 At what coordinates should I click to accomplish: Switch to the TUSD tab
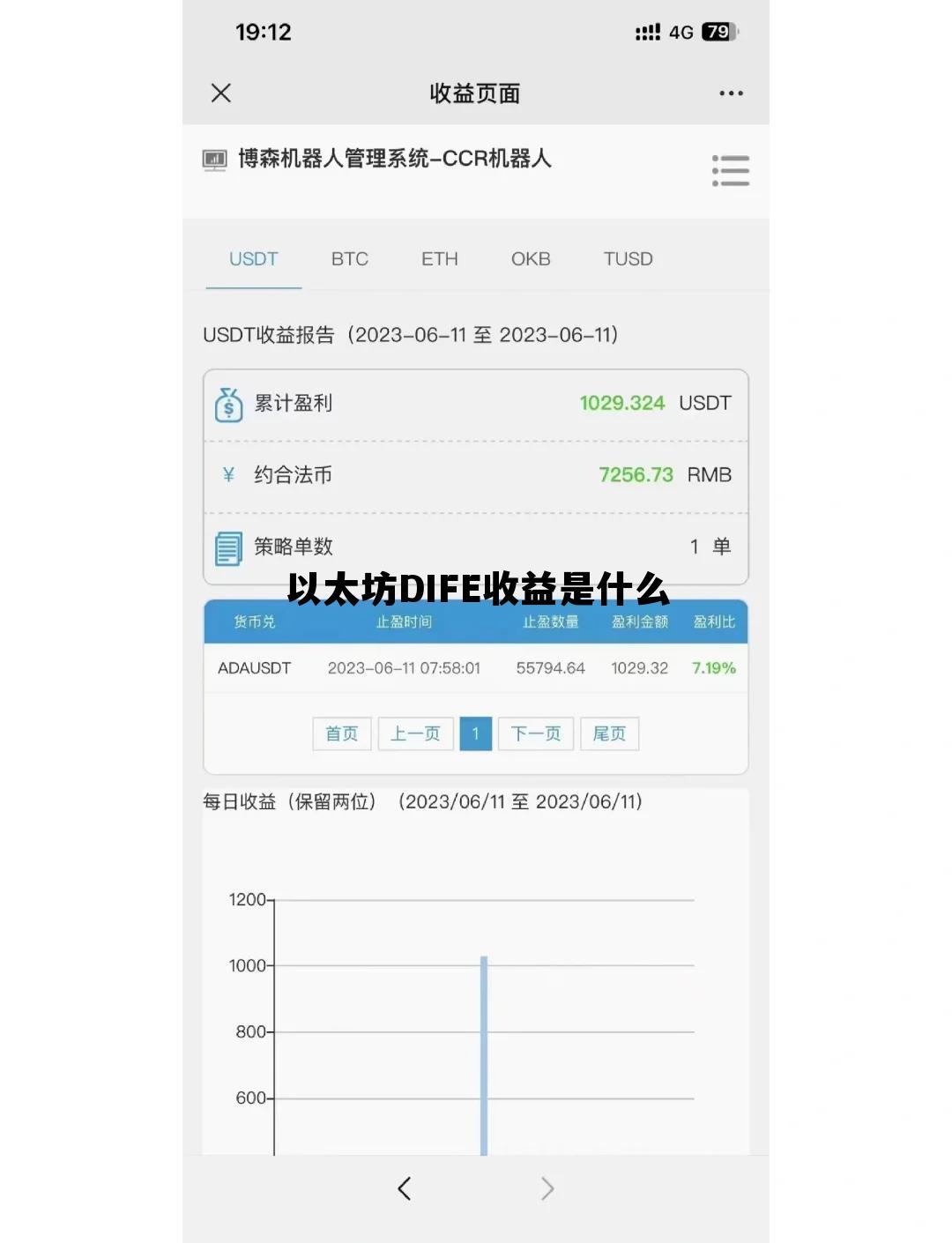point(628,258)
